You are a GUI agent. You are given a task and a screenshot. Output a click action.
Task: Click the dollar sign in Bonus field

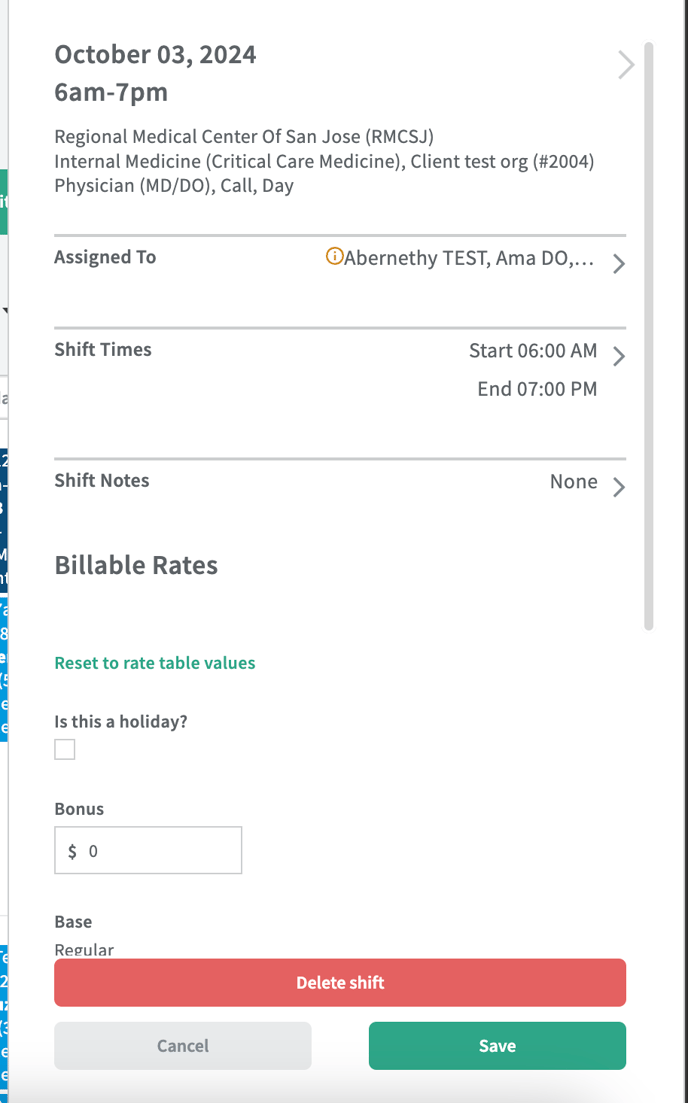pyautogui.click(x=72, y=852)
